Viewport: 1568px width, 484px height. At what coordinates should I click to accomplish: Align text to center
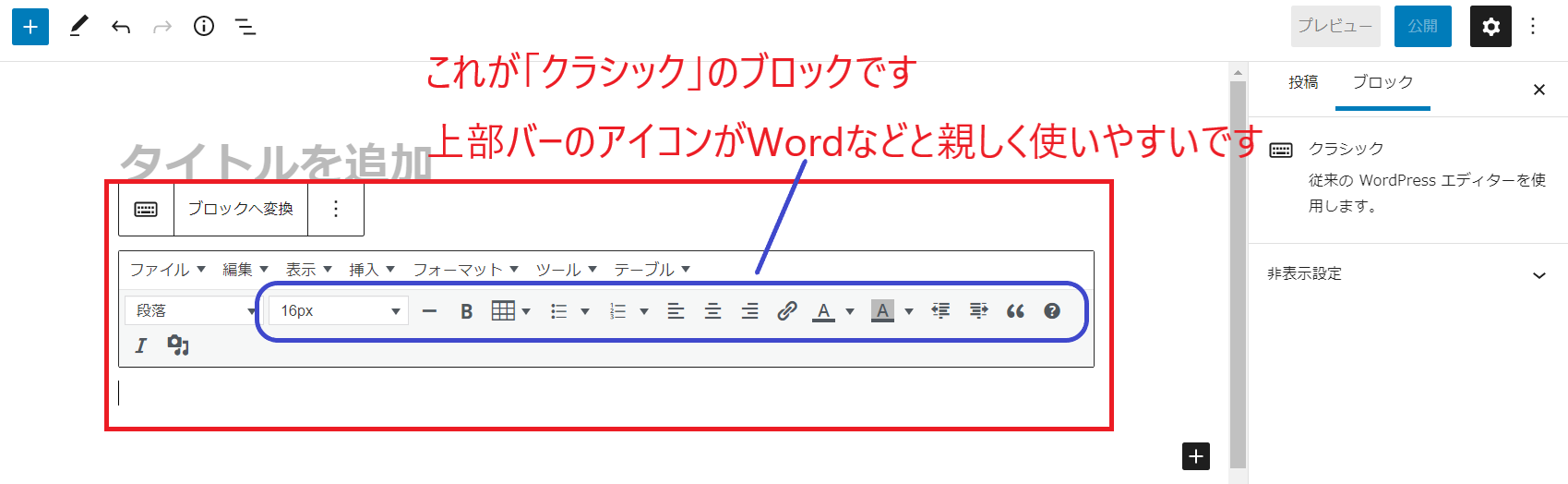pos(712,311)
